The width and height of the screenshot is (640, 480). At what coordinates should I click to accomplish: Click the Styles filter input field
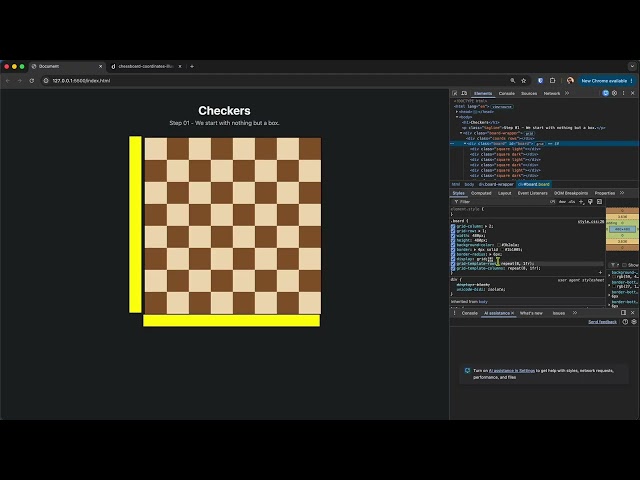pyautogui.click(x=502, y=202)
